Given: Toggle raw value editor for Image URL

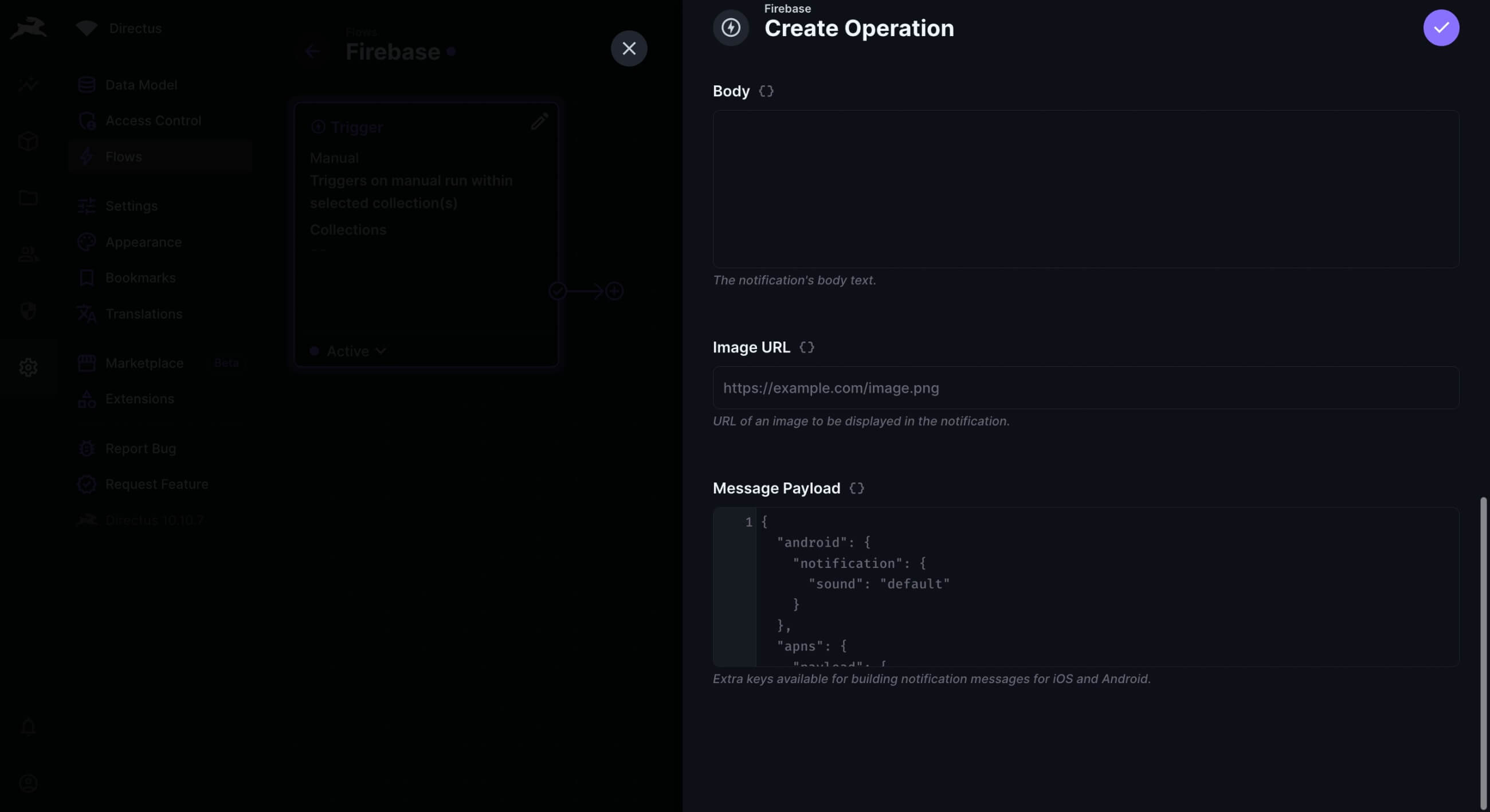Looking at the screenshot, I should (x=806, y=348).
